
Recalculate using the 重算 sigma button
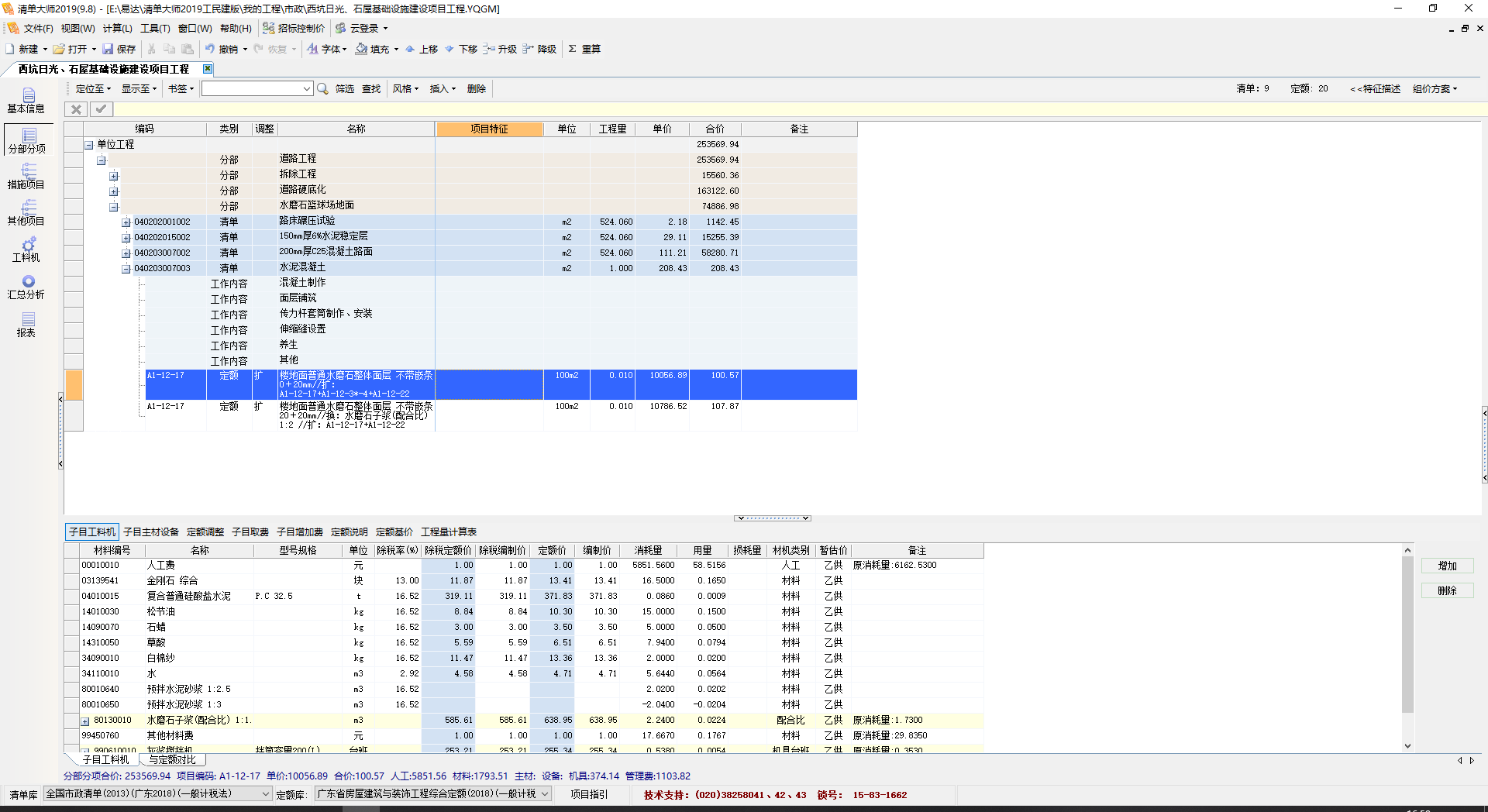coord(584,49)
